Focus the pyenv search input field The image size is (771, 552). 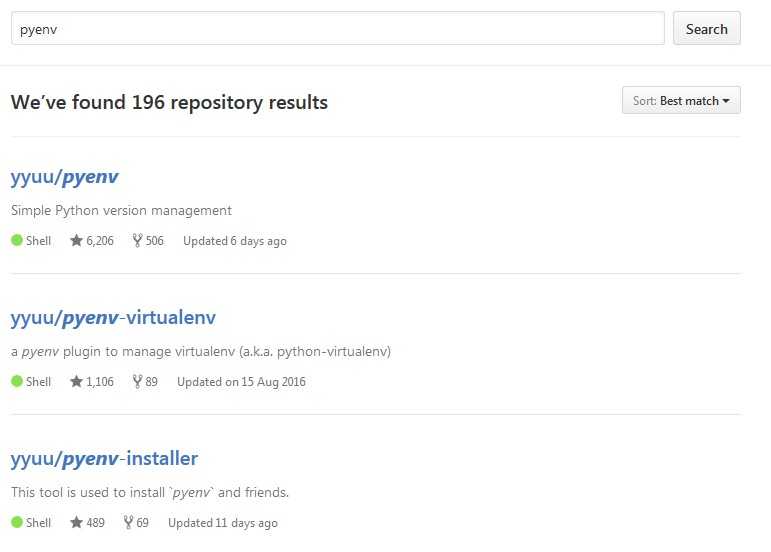(338, 29)
